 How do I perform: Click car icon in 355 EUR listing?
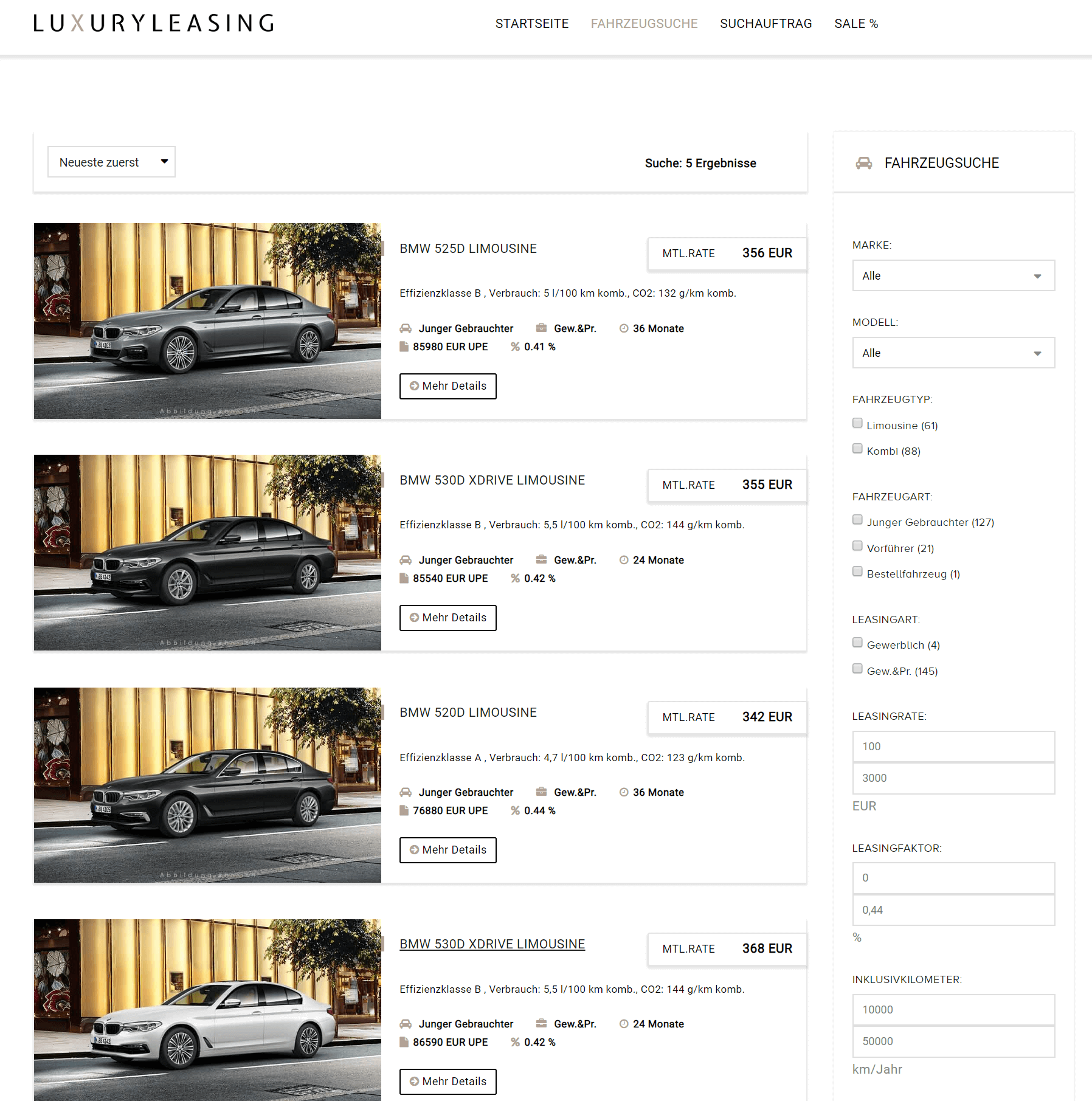click(x=406, y=560)
